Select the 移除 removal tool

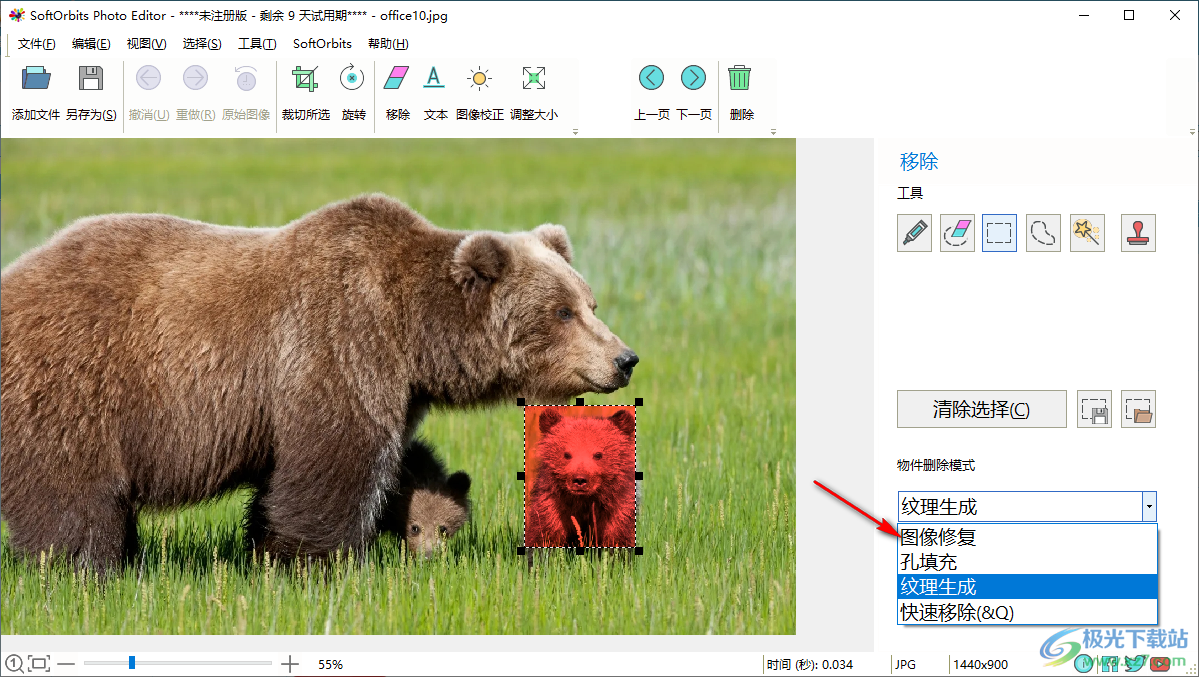(396, 90)
